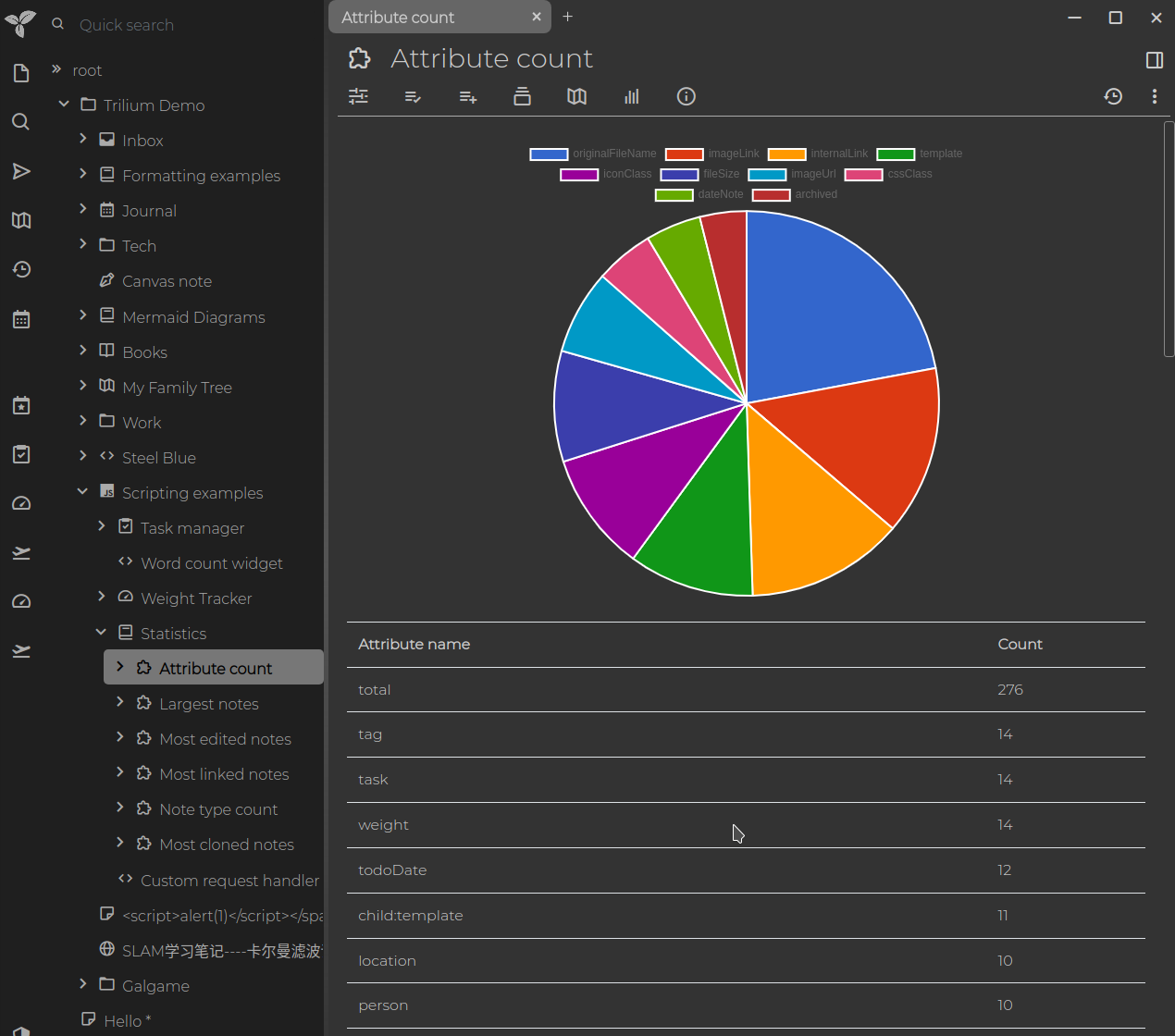The image size is (1175, 1036).
Task: Open the calendar launcher icon
Action: pos(21,319)
